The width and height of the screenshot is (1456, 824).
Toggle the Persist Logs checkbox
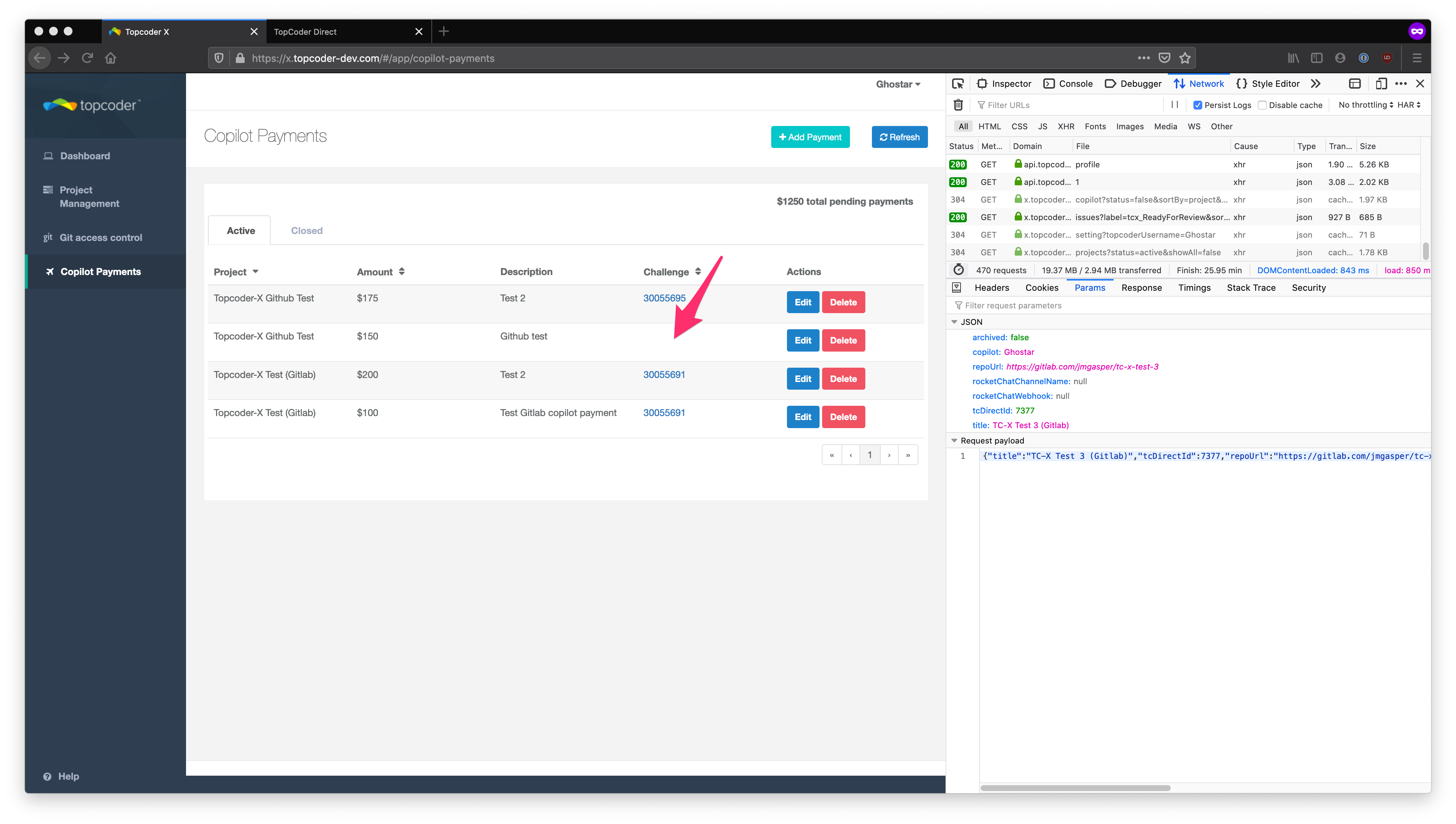pyautogui.click(x=1197, y=105)
